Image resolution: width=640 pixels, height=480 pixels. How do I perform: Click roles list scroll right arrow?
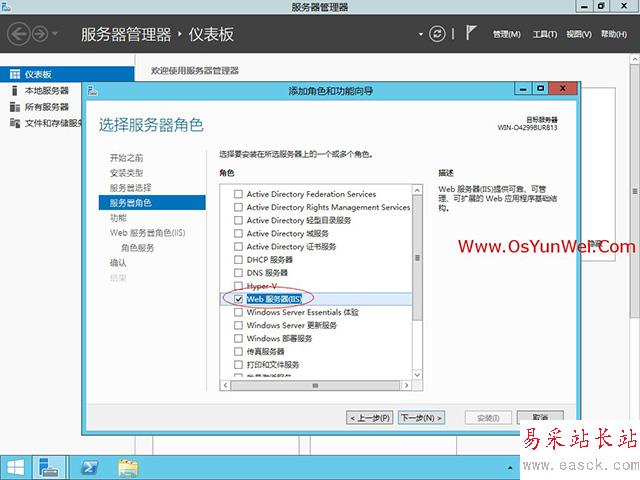point(406,385)
